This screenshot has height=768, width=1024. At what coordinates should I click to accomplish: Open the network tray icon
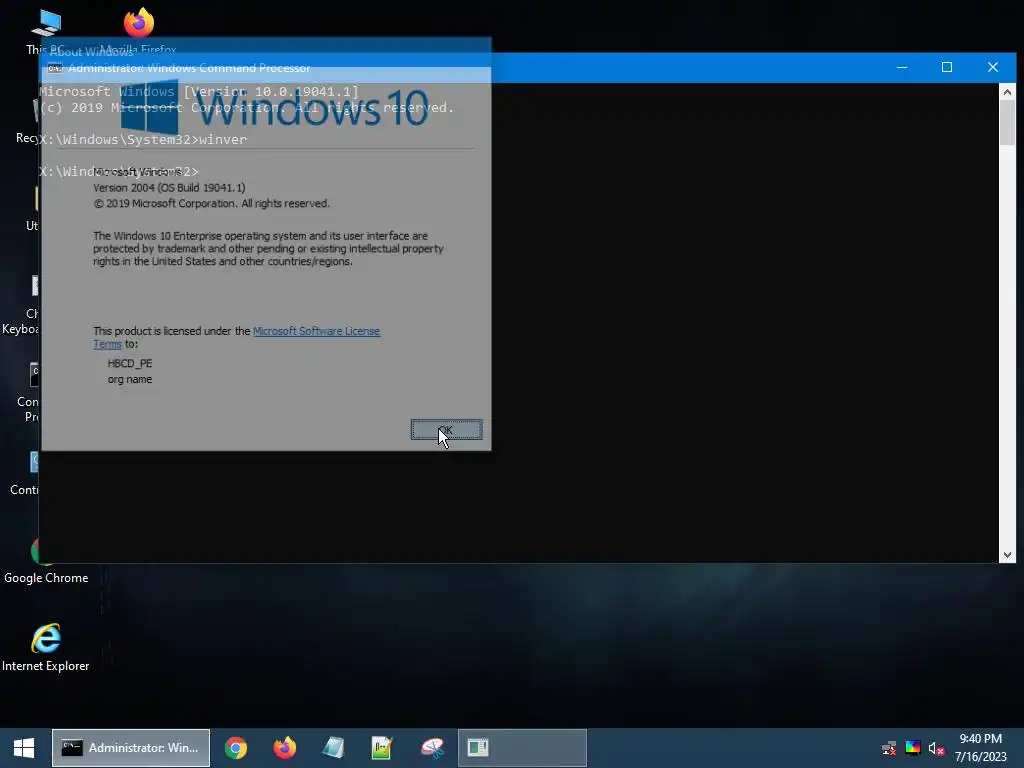889,748
